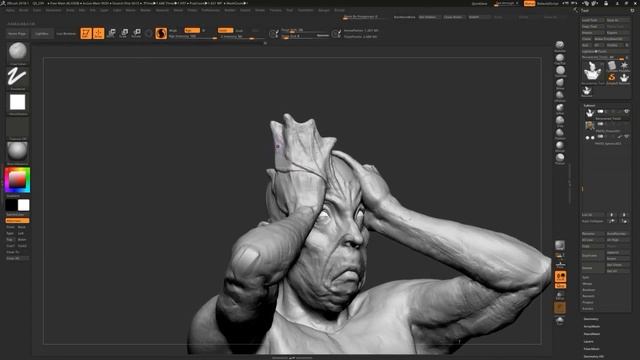Image resolution: width=640 pixels, height=360 pixels.
Task: Open the current material sphere picker
Action: click(18, 151)
